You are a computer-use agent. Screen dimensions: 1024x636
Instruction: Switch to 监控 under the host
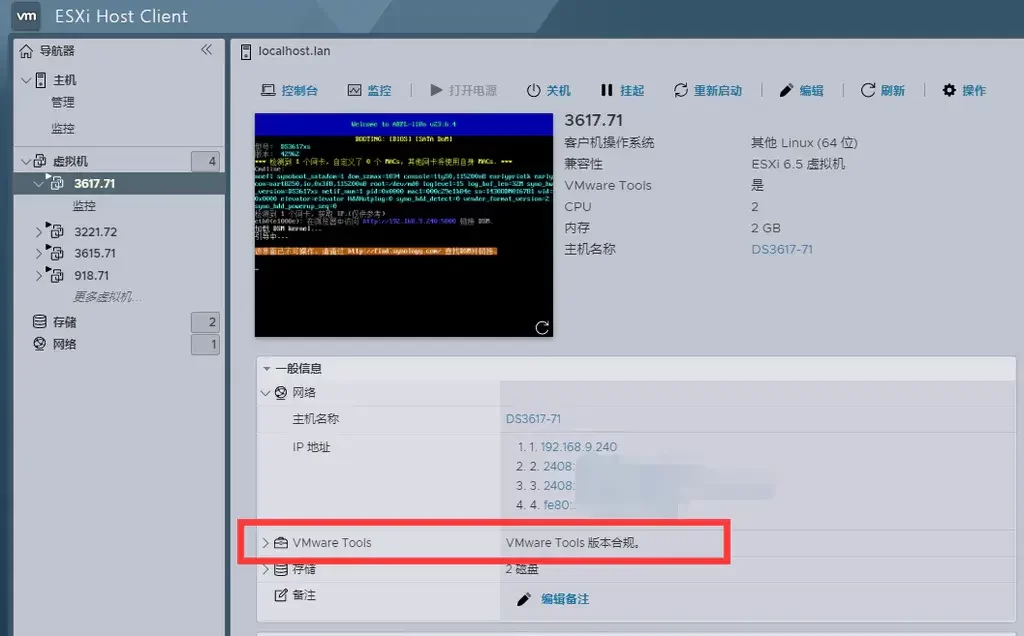pyautogui.click(x=62, y=128)
